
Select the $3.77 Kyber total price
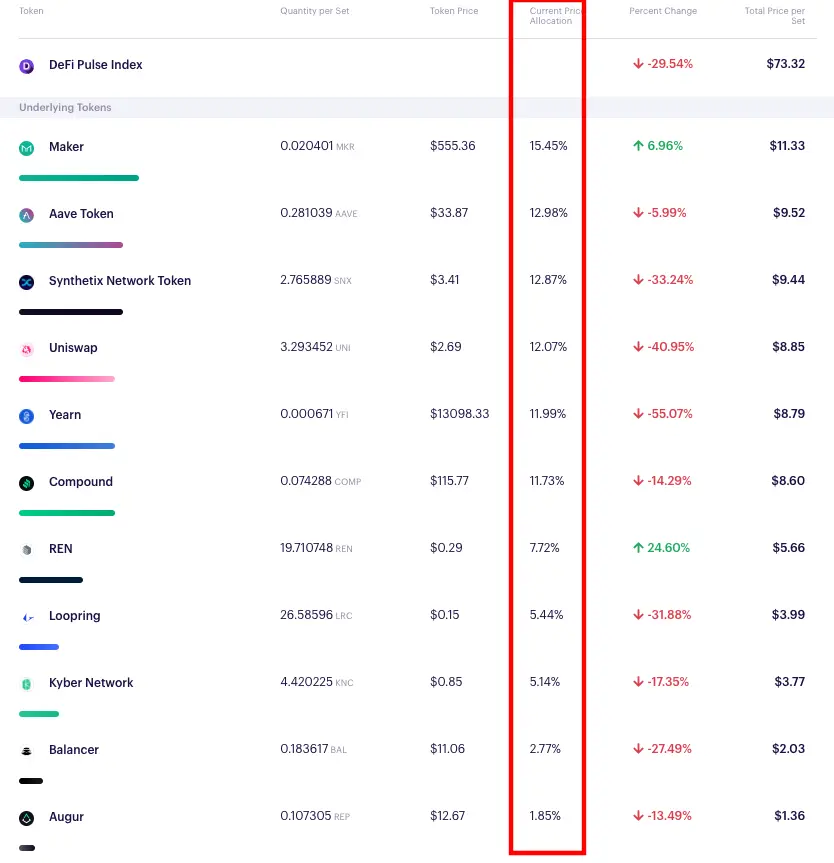789,681
